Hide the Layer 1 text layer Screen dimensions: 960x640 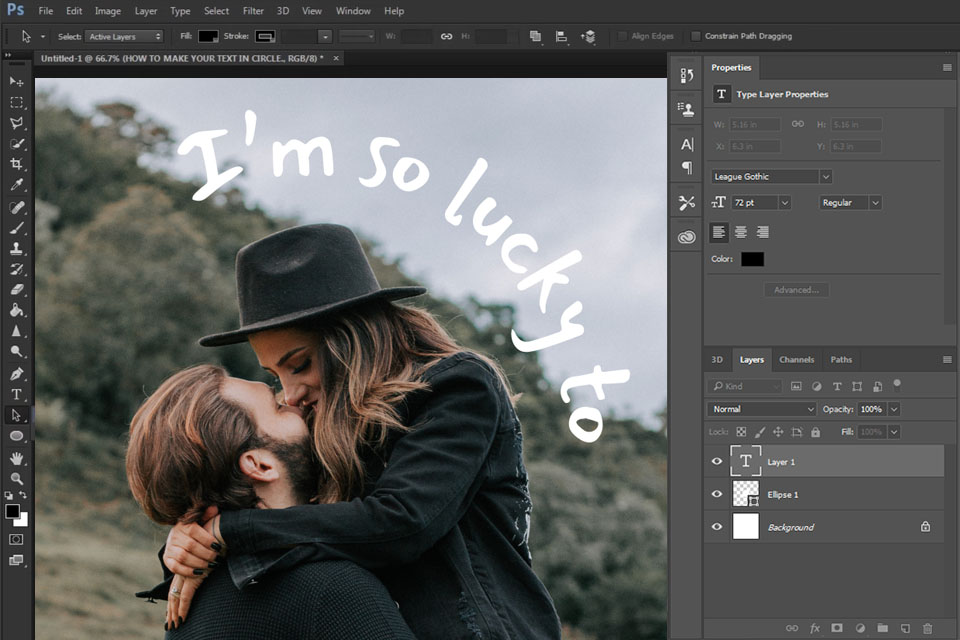tap(716, 462)
